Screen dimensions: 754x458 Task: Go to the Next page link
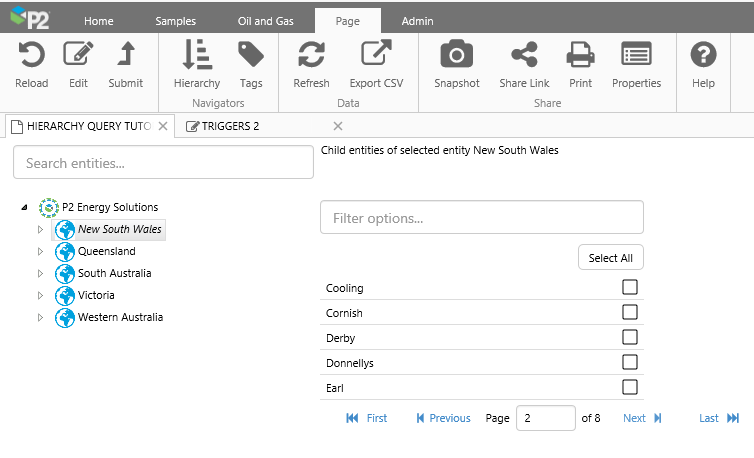pyautogui.click(x=642, y=418)
